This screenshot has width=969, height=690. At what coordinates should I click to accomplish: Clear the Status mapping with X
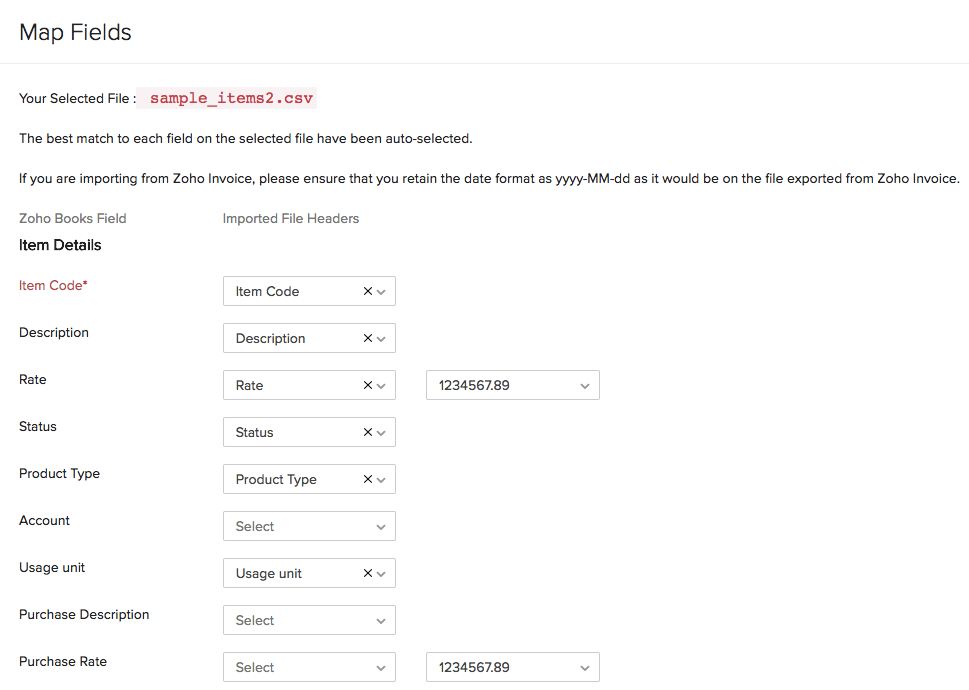tap(367, 432)
